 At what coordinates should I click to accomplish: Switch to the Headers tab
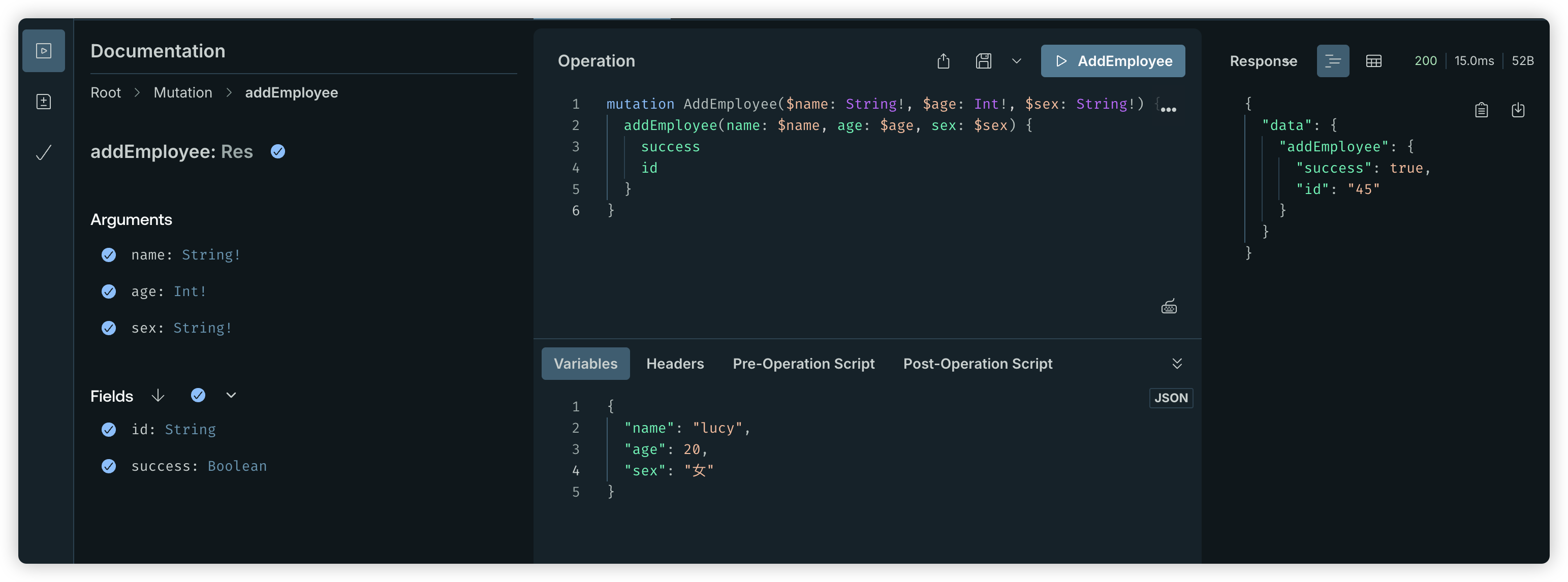coord(674,363)
